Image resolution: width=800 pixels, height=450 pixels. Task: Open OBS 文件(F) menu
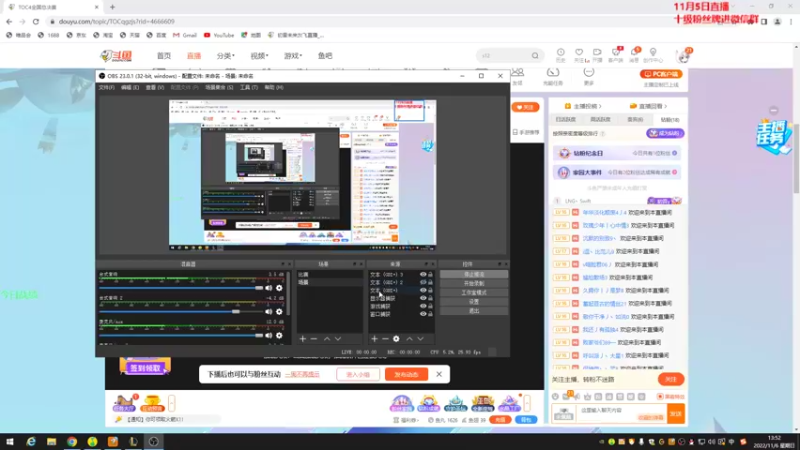tap(107, 88)
